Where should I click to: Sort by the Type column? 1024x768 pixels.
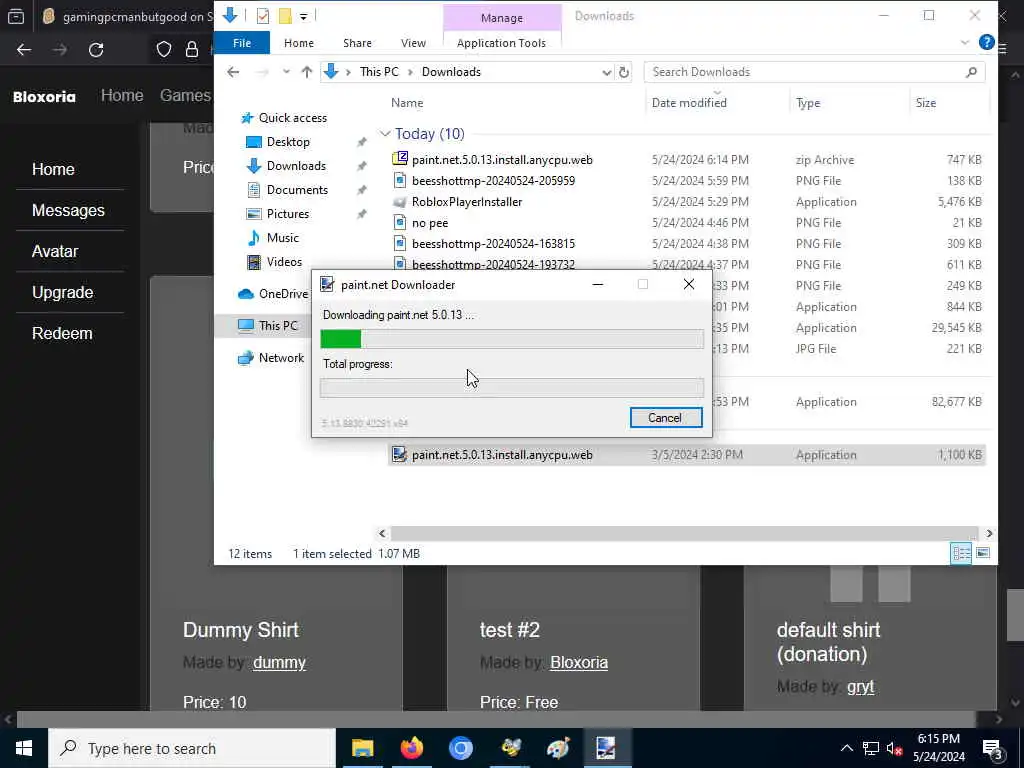coord(808,103)
